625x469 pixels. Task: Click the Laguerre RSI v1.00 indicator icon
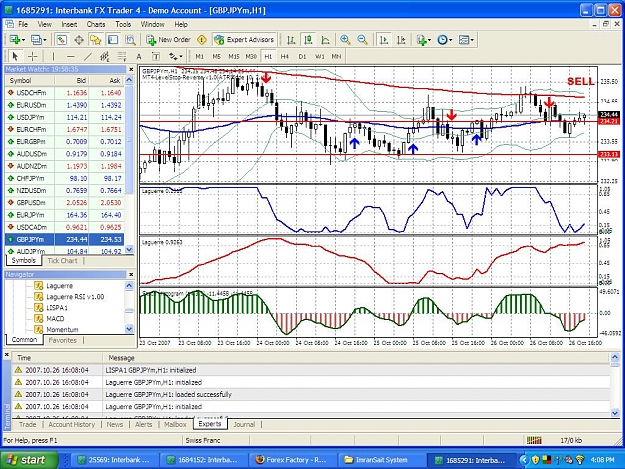[39, 296]
